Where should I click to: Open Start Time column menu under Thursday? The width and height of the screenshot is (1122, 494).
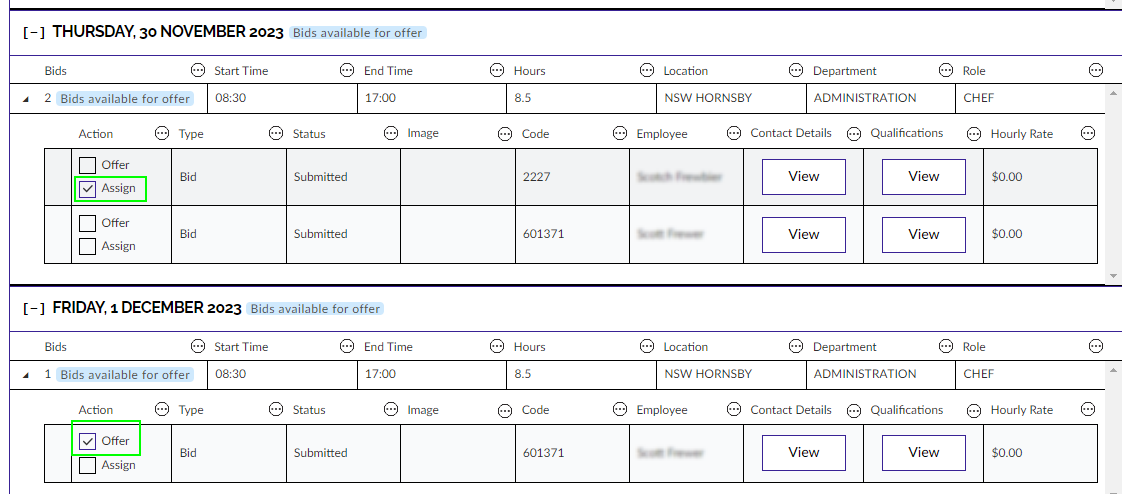(347, 71)
